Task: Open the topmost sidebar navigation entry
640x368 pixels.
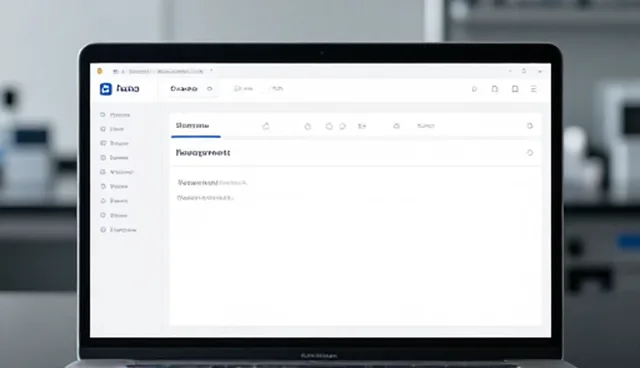Action: point(115,115)
